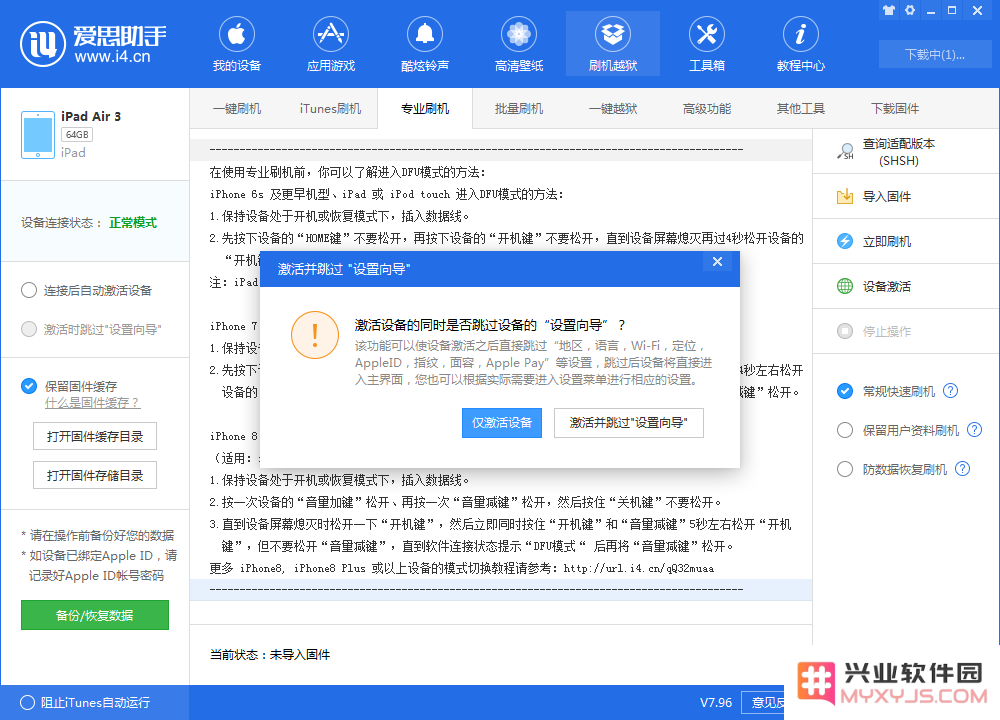
Task: Open 教程中心 tutorial center
Action: point(800,44)
